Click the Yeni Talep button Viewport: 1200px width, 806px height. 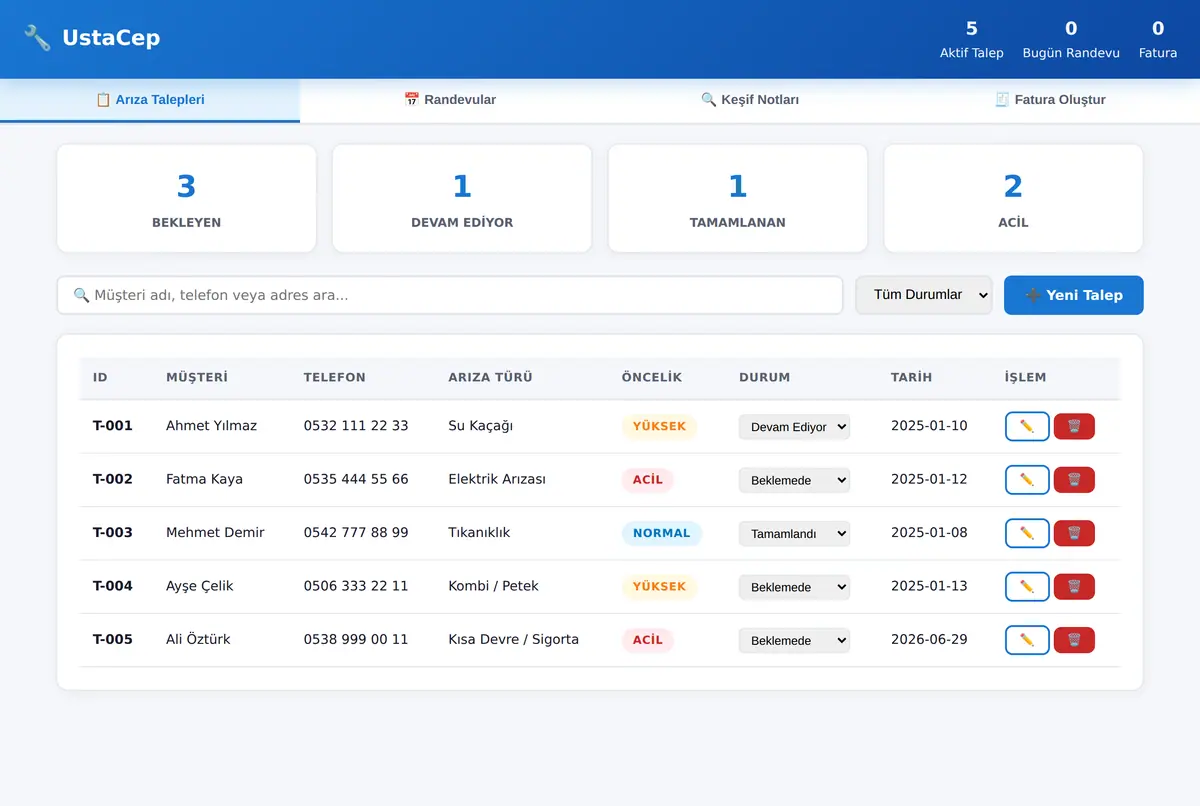click(x=1074, y=295)
